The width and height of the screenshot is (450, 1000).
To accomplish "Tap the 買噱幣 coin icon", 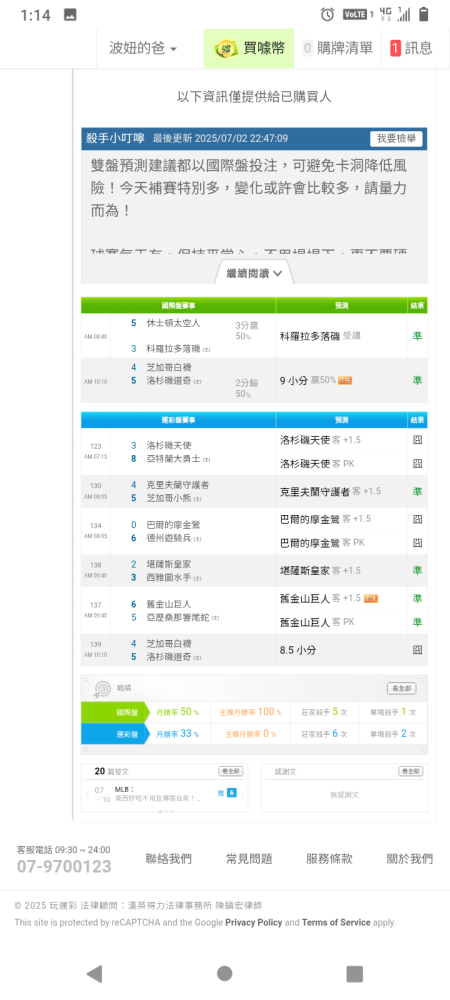I will pos(225,48).
